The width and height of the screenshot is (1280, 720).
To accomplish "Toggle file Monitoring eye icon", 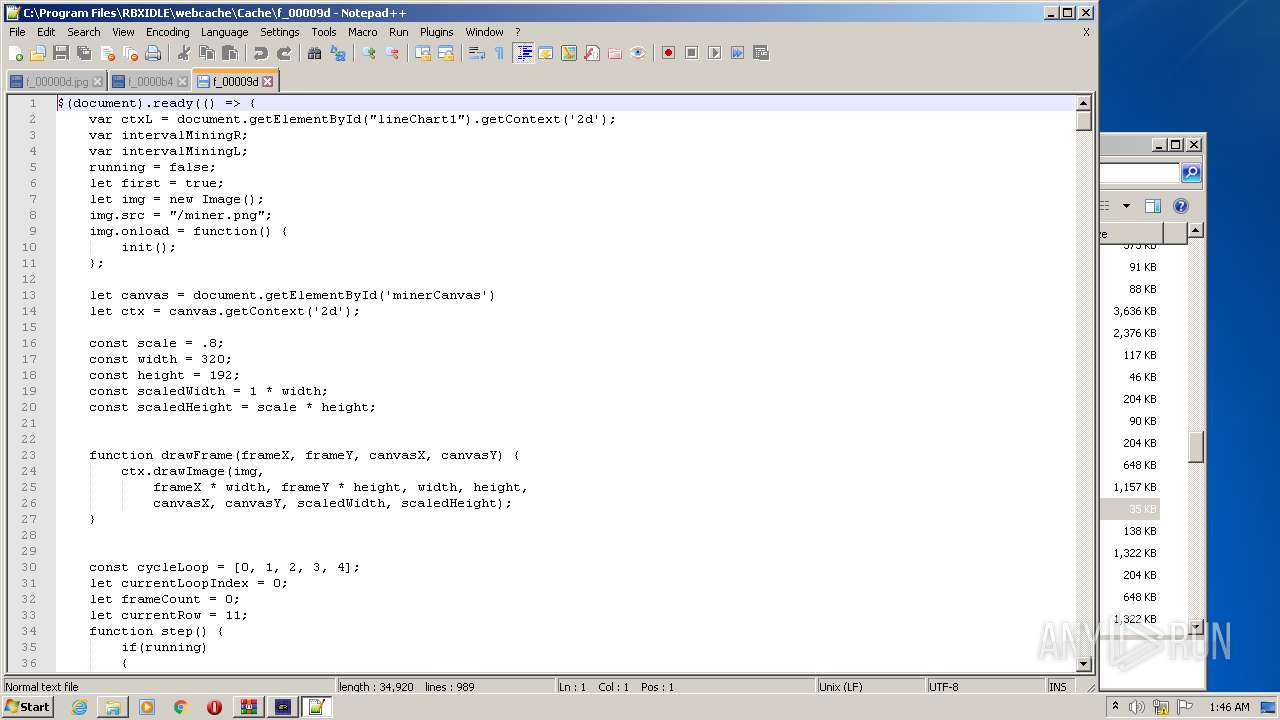I will [x=638, y=53].
